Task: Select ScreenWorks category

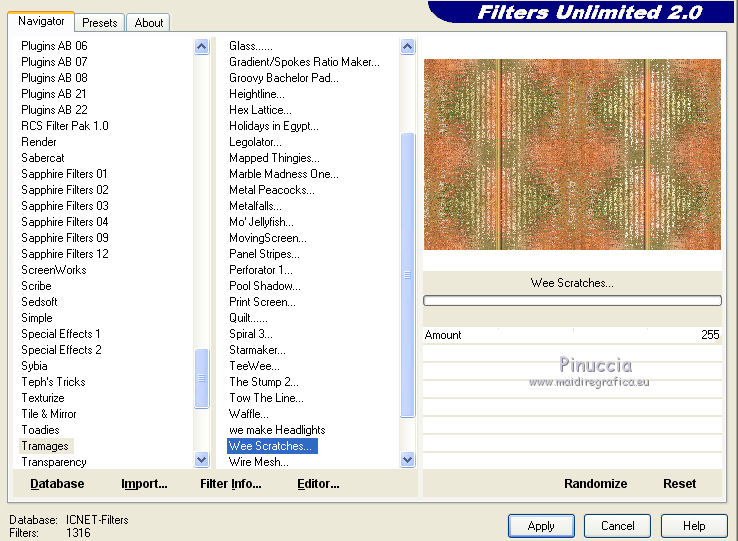Action: pos(54,270)
